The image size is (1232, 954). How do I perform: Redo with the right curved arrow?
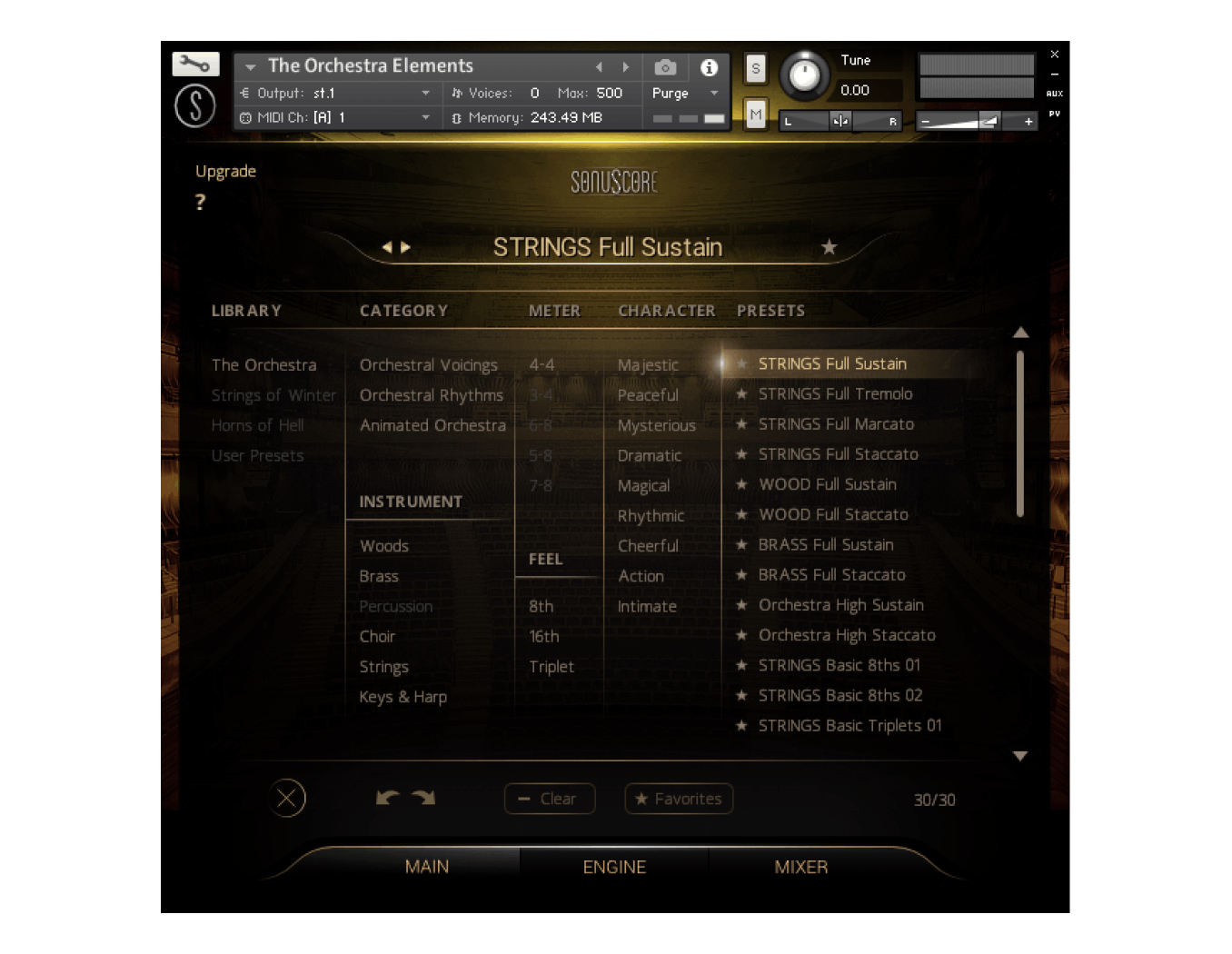423,798
